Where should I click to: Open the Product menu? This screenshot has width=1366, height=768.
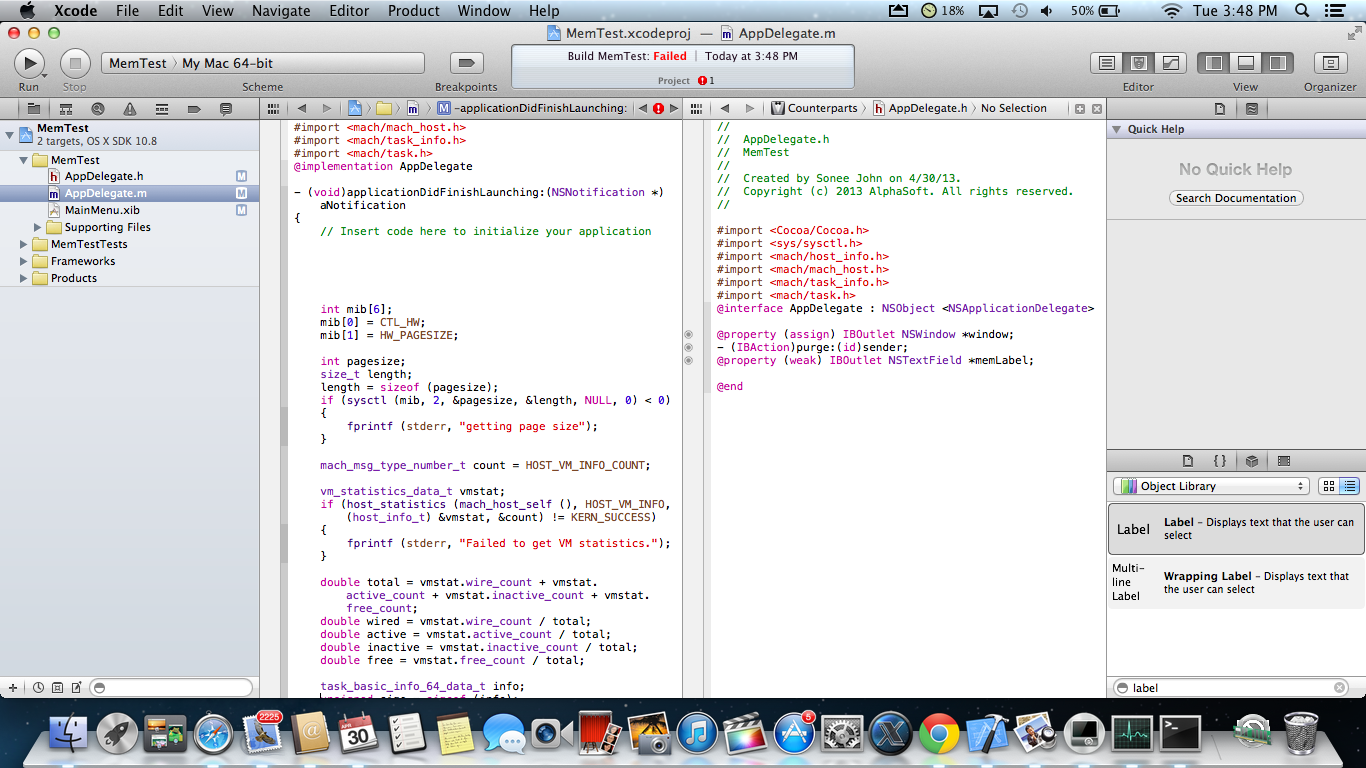click(413, 11)
